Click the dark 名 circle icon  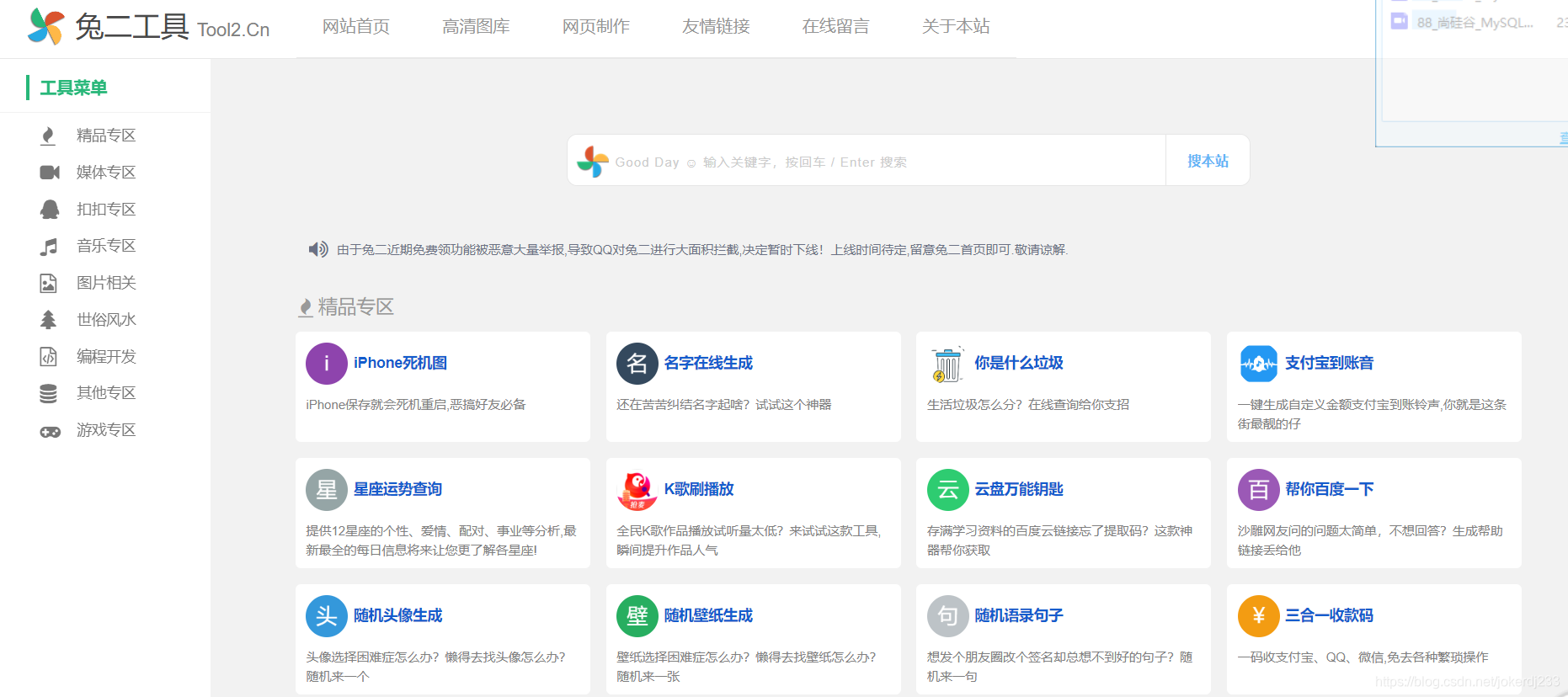click(637, 364)
